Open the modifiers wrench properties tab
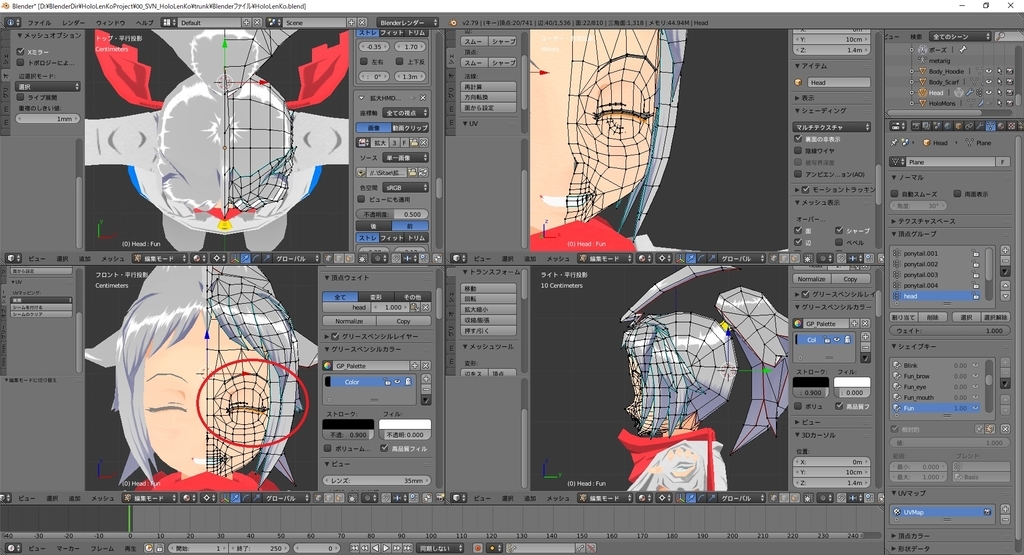The image size is (1024, 555). point(980,125)
